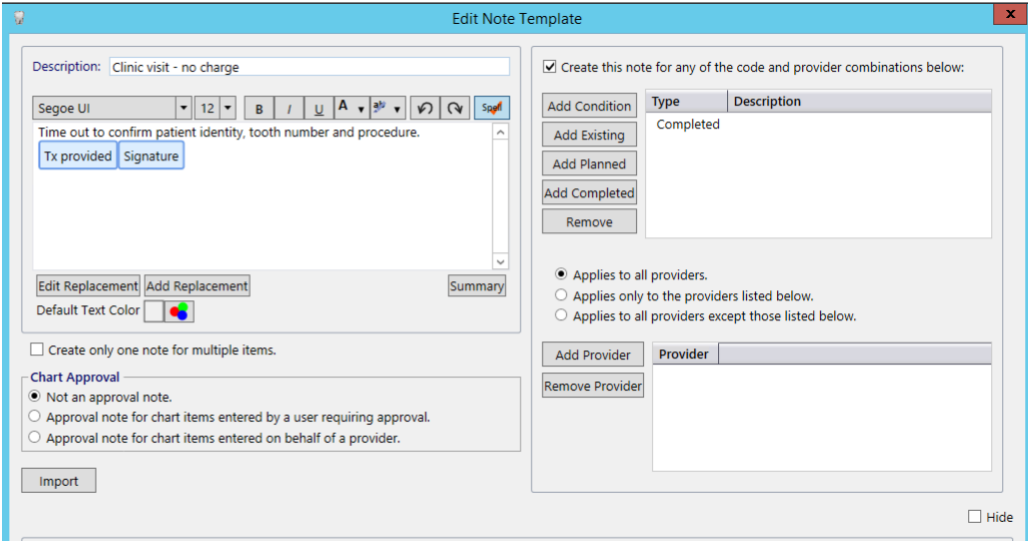Click the note text scrollbar up arrow
Viewport: 1032px width, 542px height.
pyautogui.click(x=500, y=132)
